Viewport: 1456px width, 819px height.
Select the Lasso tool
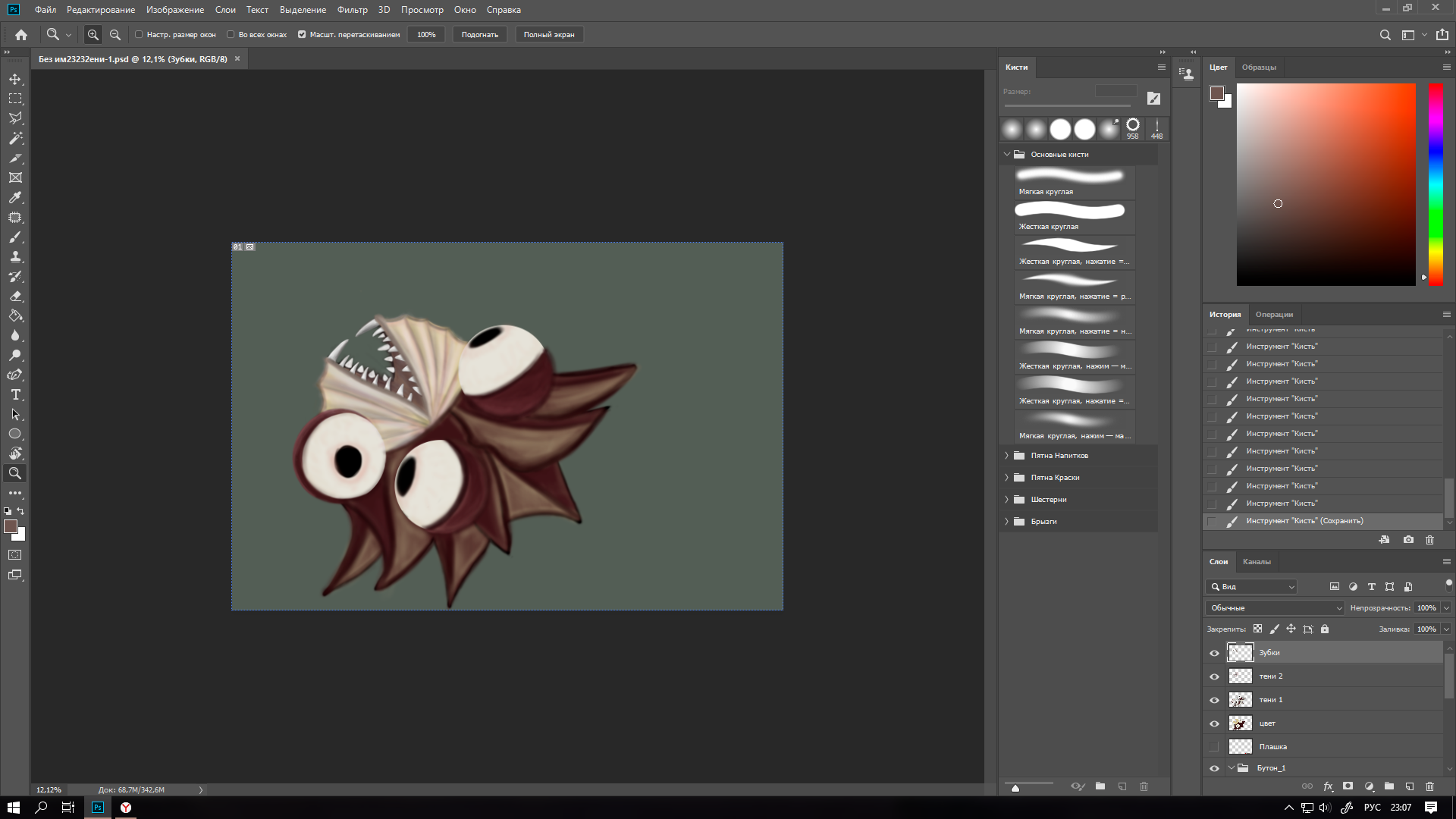[x=15, y=118]
